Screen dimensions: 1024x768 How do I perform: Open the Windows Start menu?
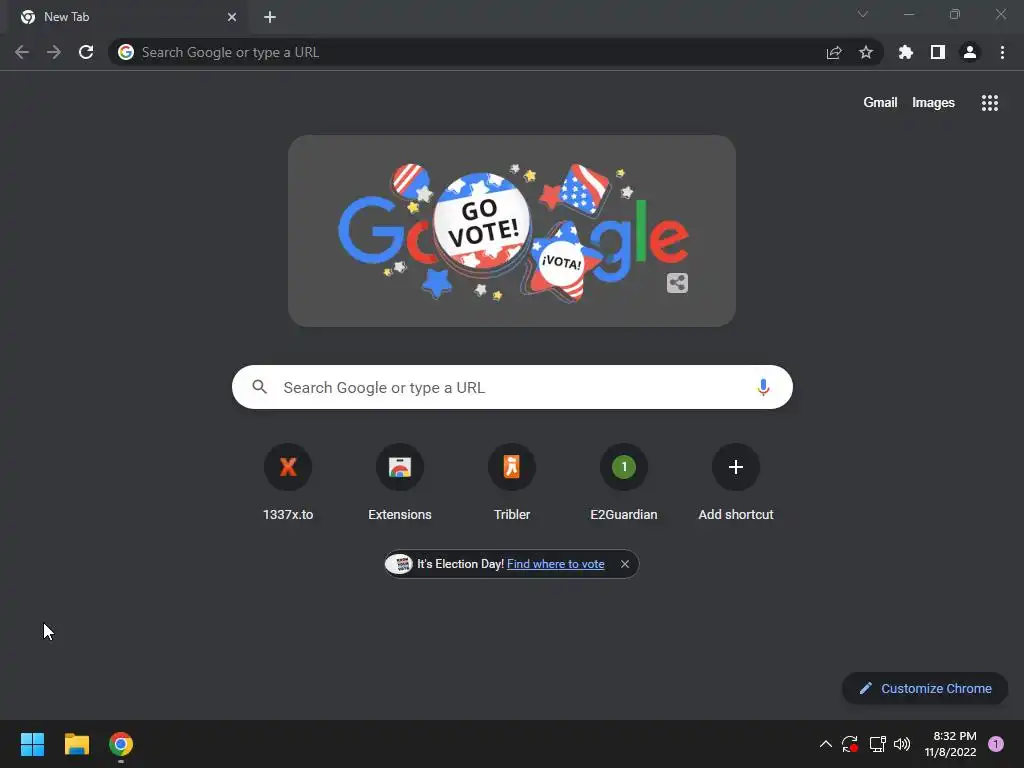pyautogui.click(x=32, y=744)
